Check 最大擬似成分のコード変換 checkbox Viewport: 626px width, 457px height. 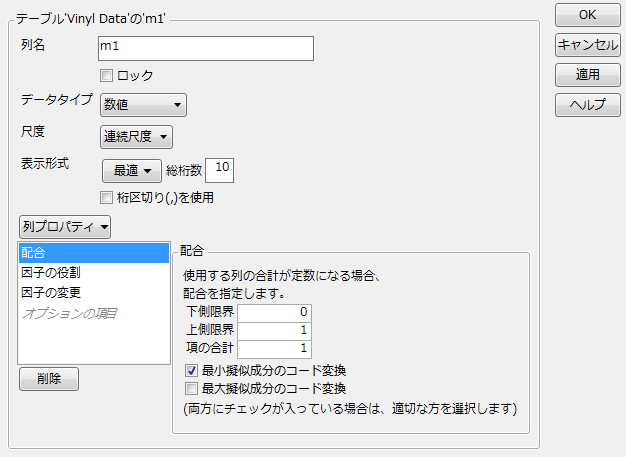tap(191, 388)
